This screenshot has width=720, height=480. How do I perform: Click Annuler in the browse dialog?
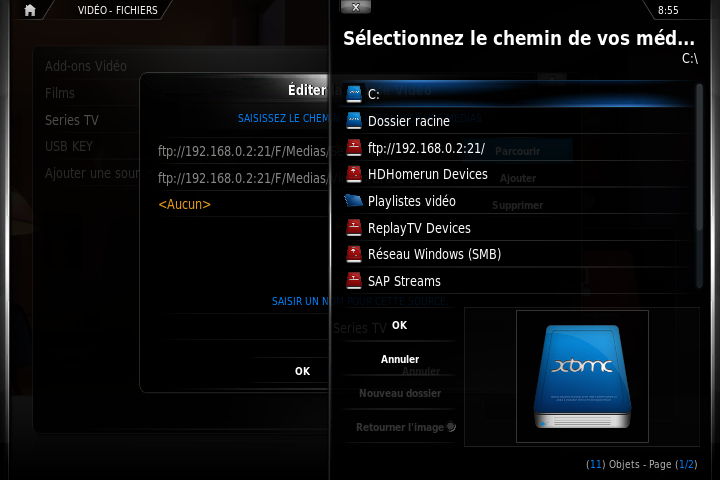(x=399, y=359)
